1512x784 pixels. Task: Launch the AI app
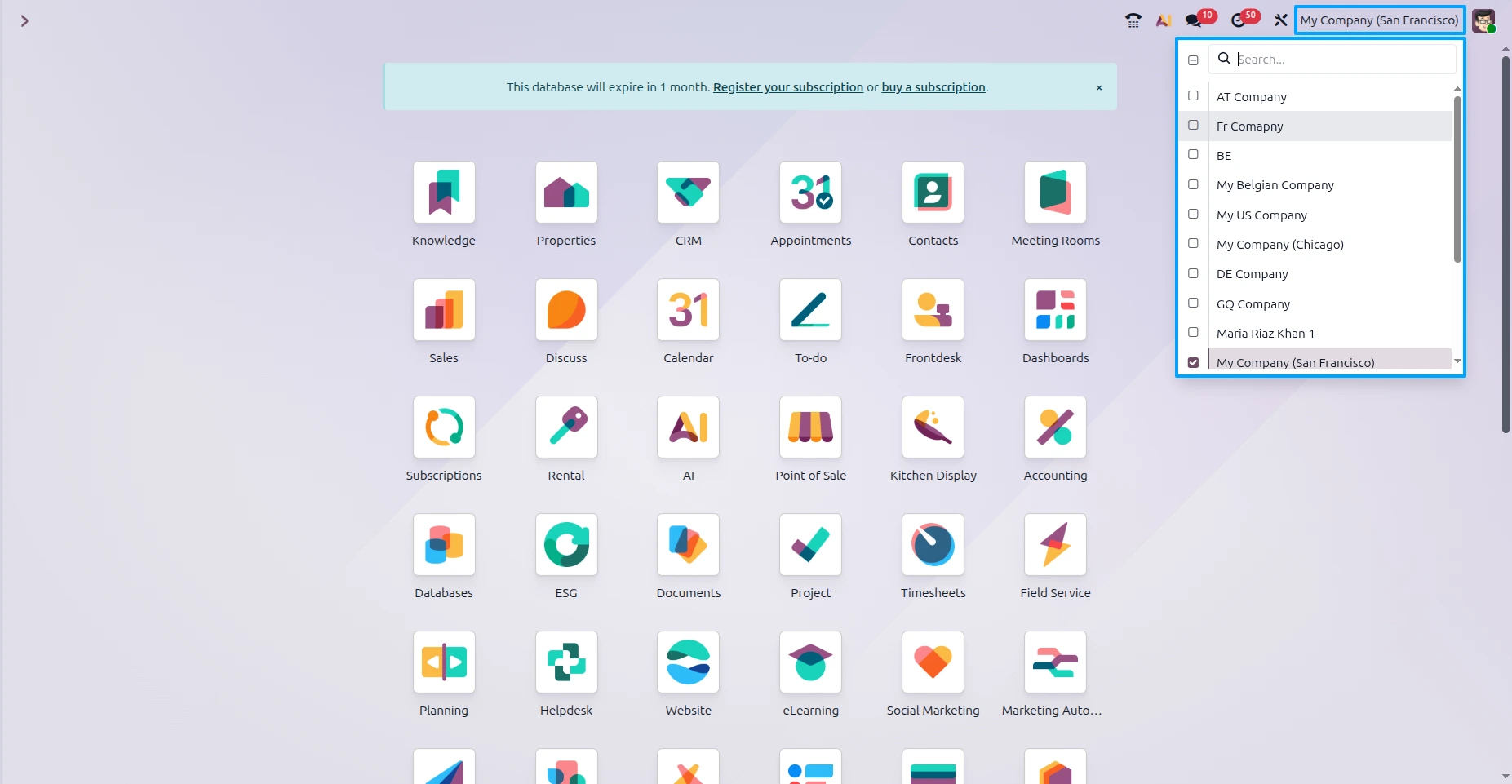[689, 427]
